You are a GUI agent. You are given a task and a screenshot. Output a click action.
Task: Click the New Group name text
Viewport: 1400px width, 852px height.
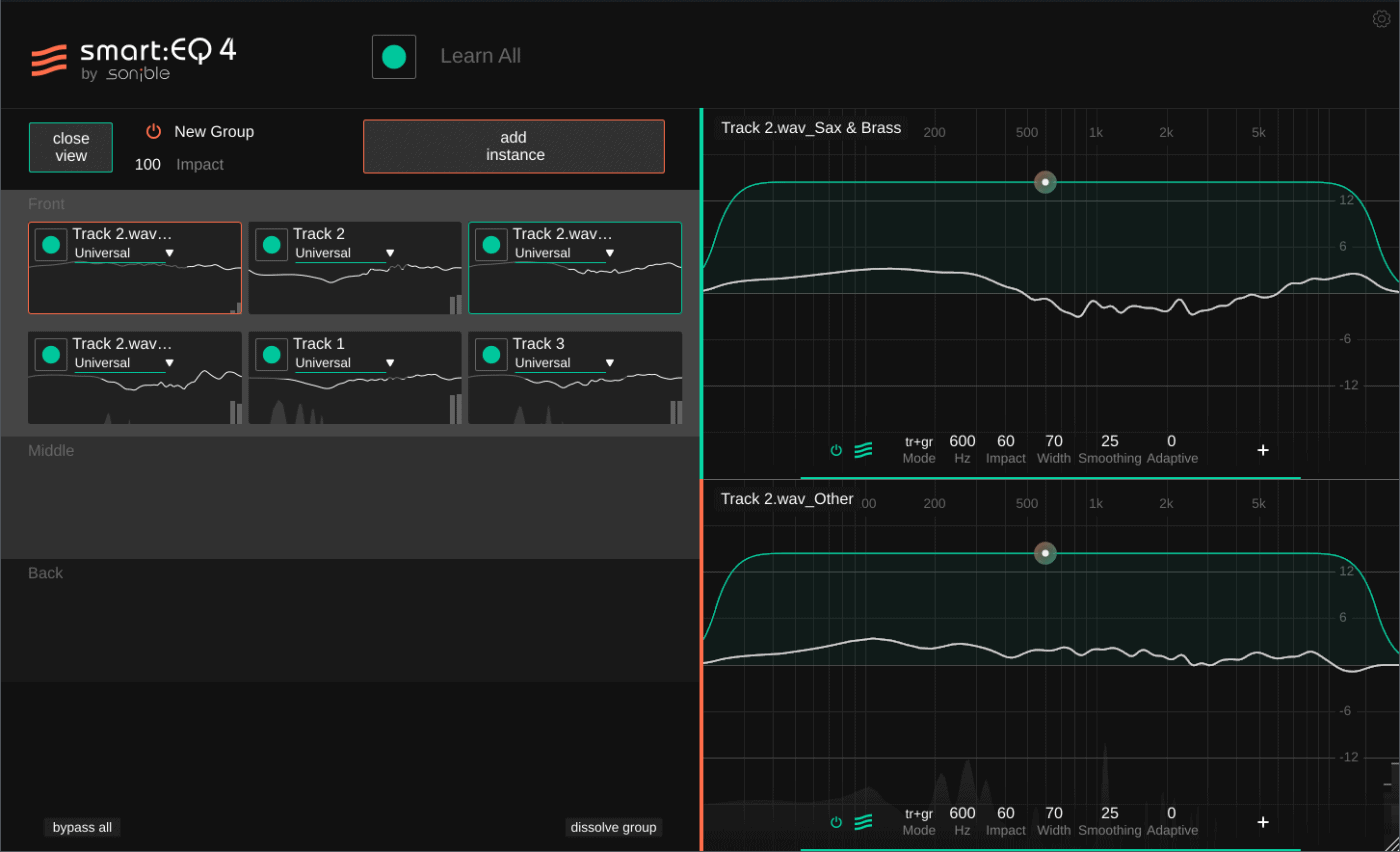214,131
